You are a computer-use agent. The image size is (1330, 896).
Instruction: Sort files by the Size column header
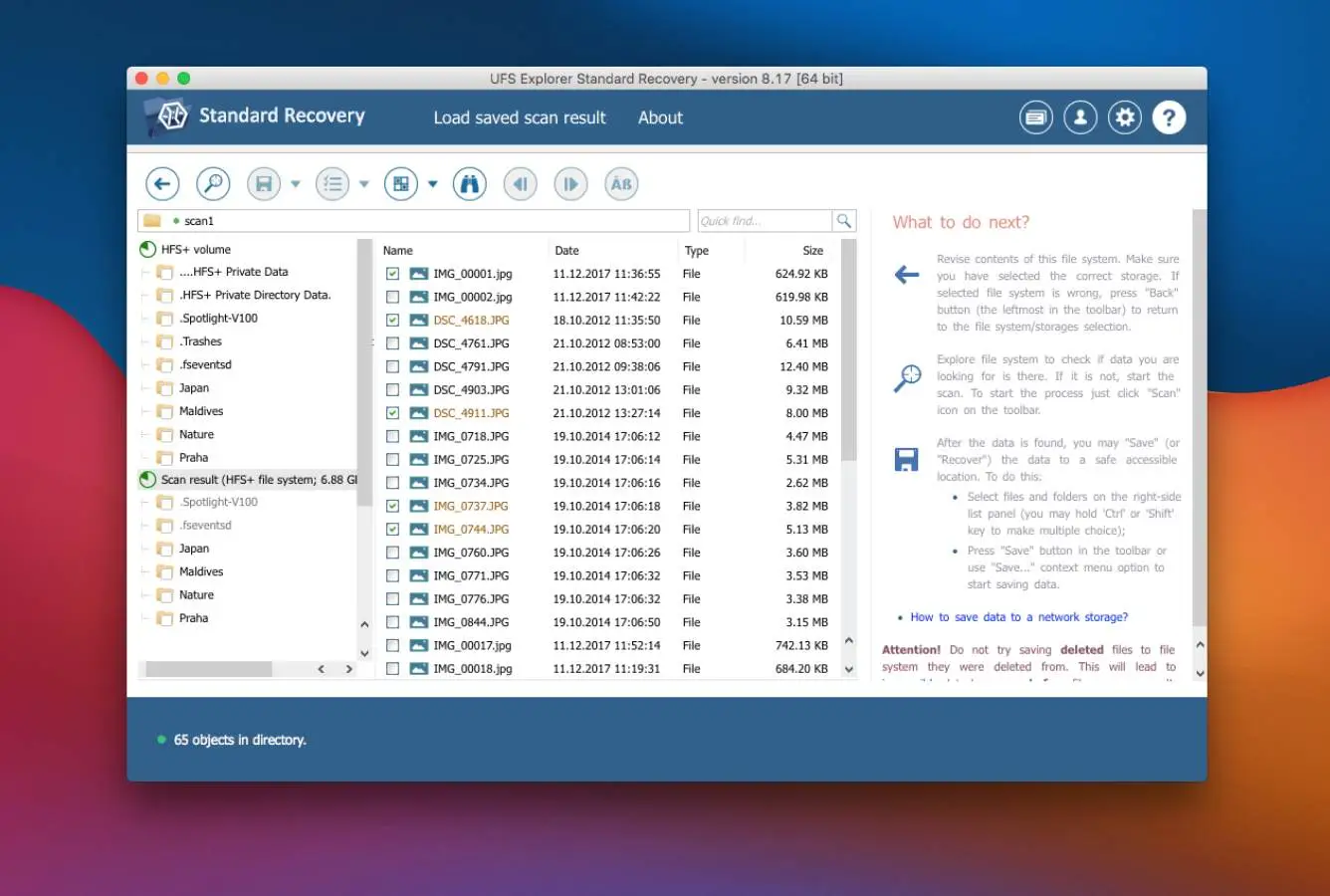coord(813,251)
